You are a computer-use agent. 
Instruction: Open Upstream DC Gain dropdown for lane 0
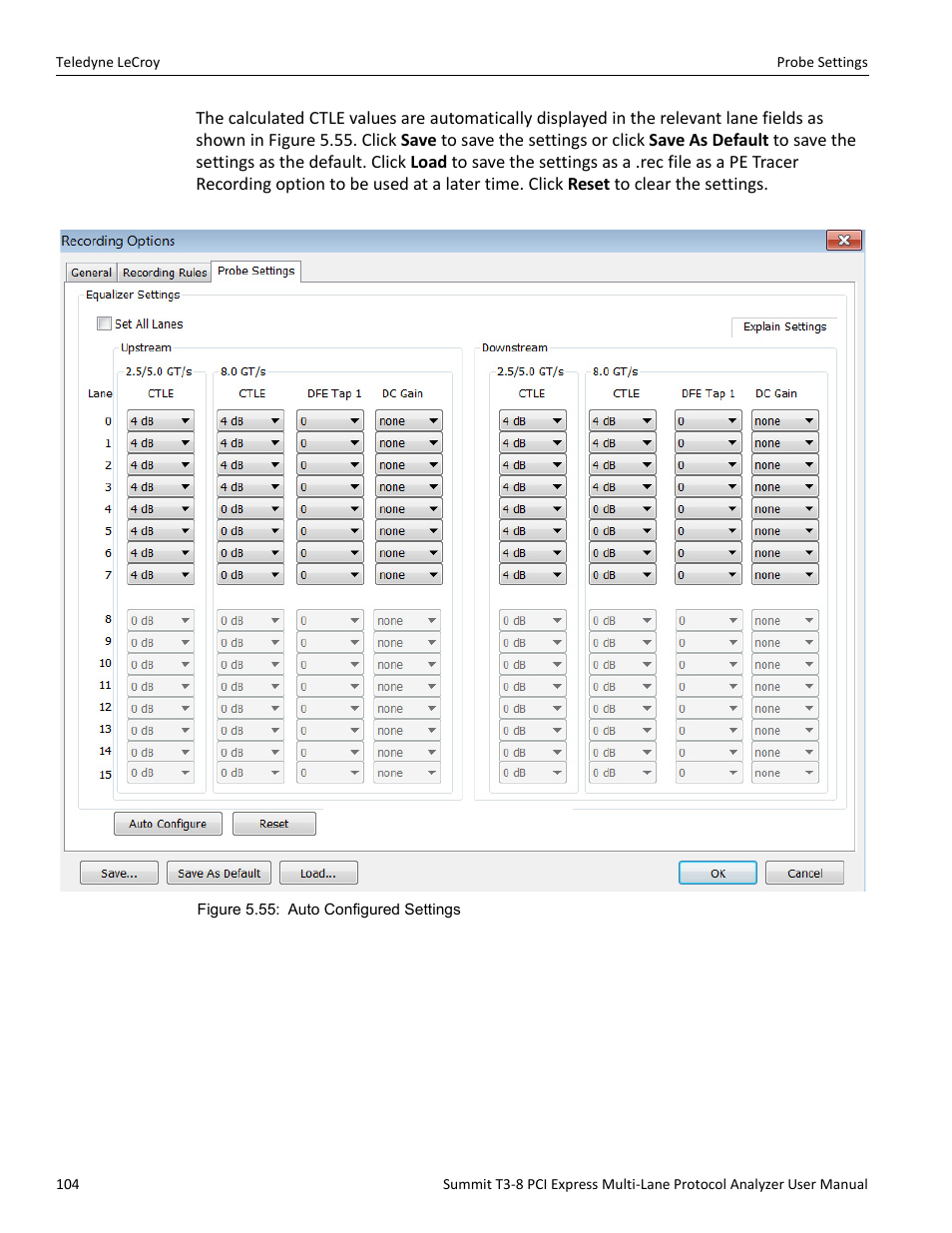(x=408, y=421)
